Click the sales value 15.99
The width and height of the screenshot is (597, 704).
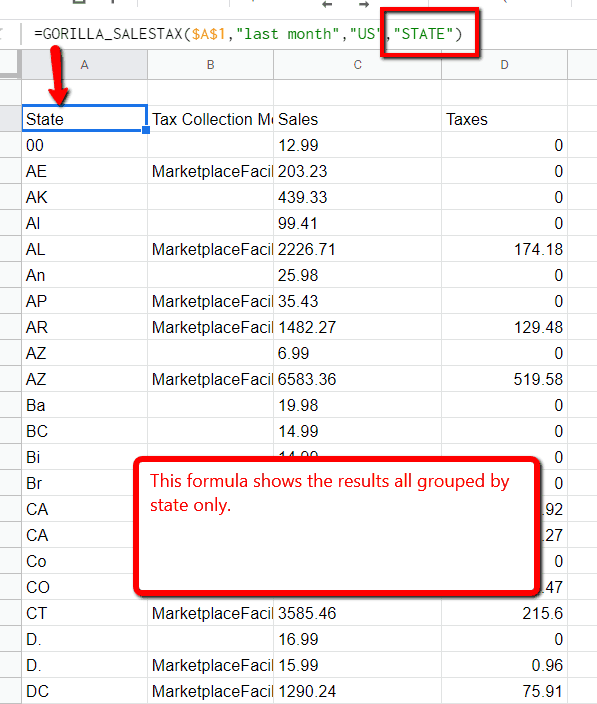click(357, 665)
